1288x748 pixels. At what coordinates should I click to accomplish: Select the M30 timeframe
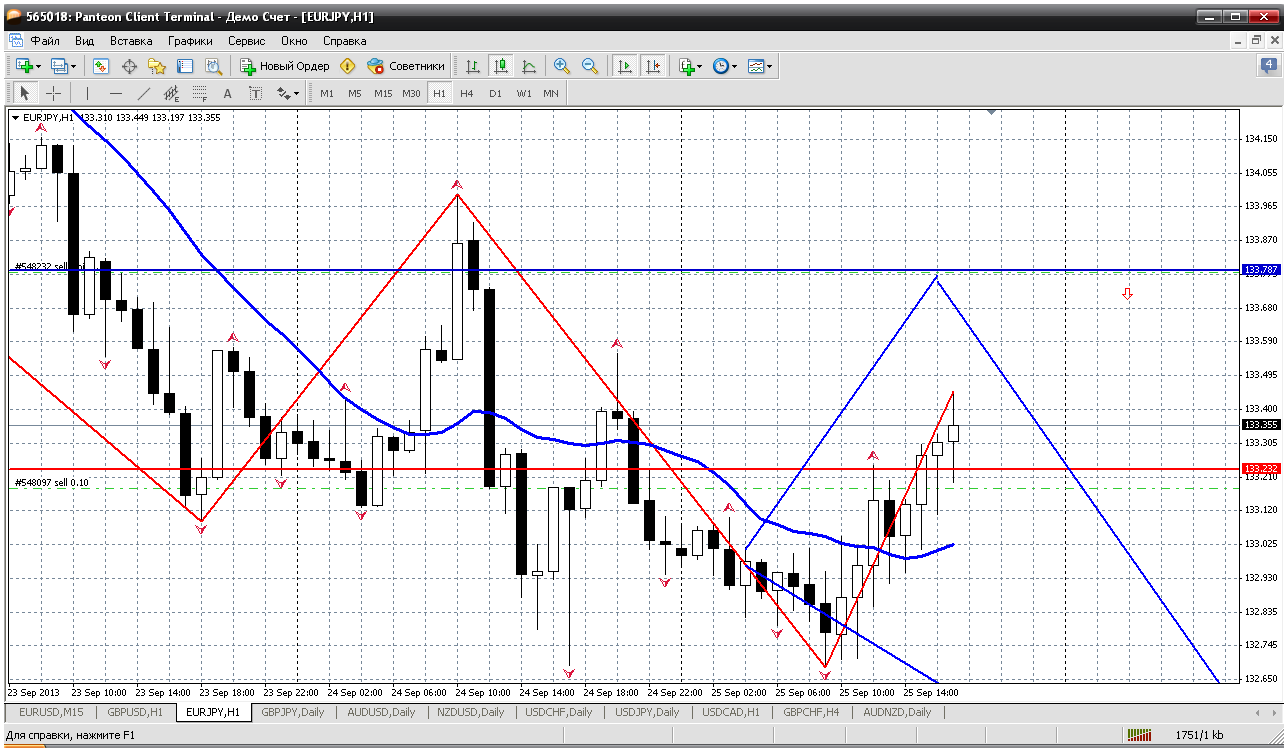411,93
